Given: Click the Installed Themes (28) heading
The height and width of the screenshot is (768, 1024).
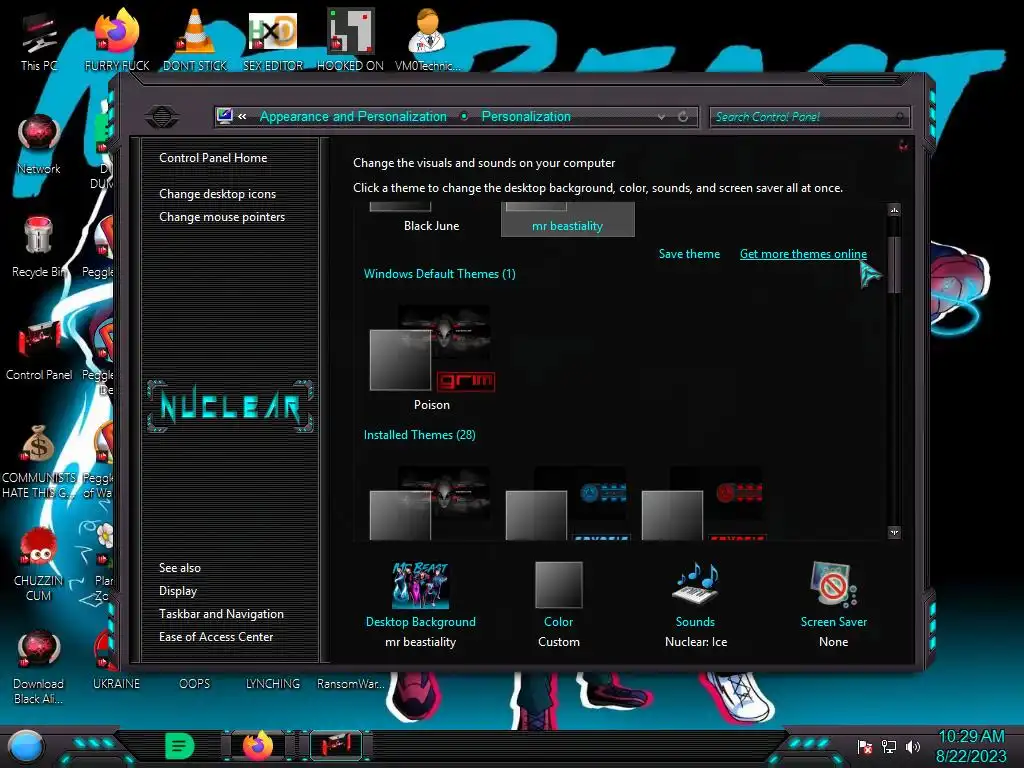Looking at the screenshot, I should [x=419, y=435].
